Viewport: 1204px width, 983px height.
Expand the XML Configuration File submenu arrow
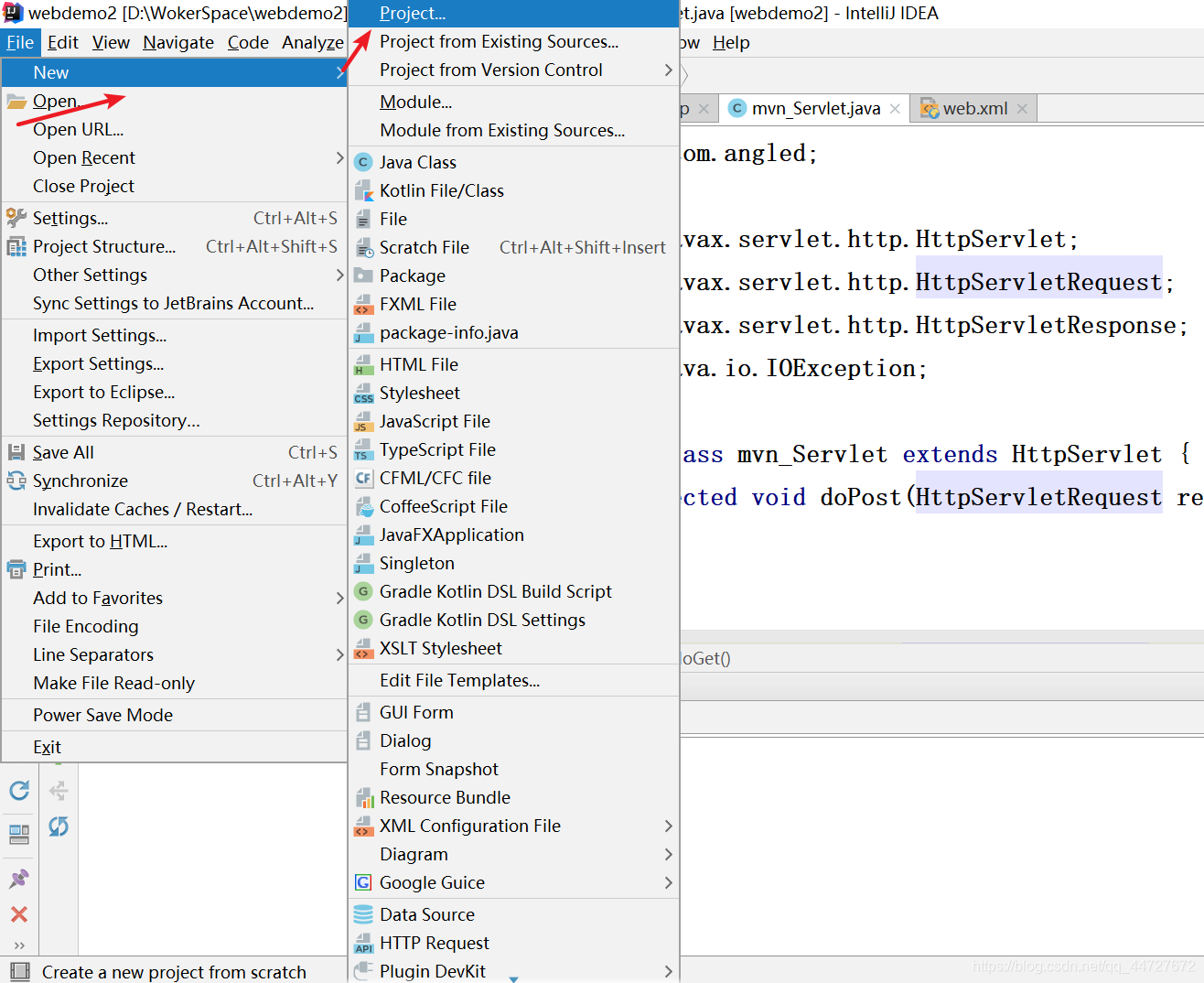point(668,826)
